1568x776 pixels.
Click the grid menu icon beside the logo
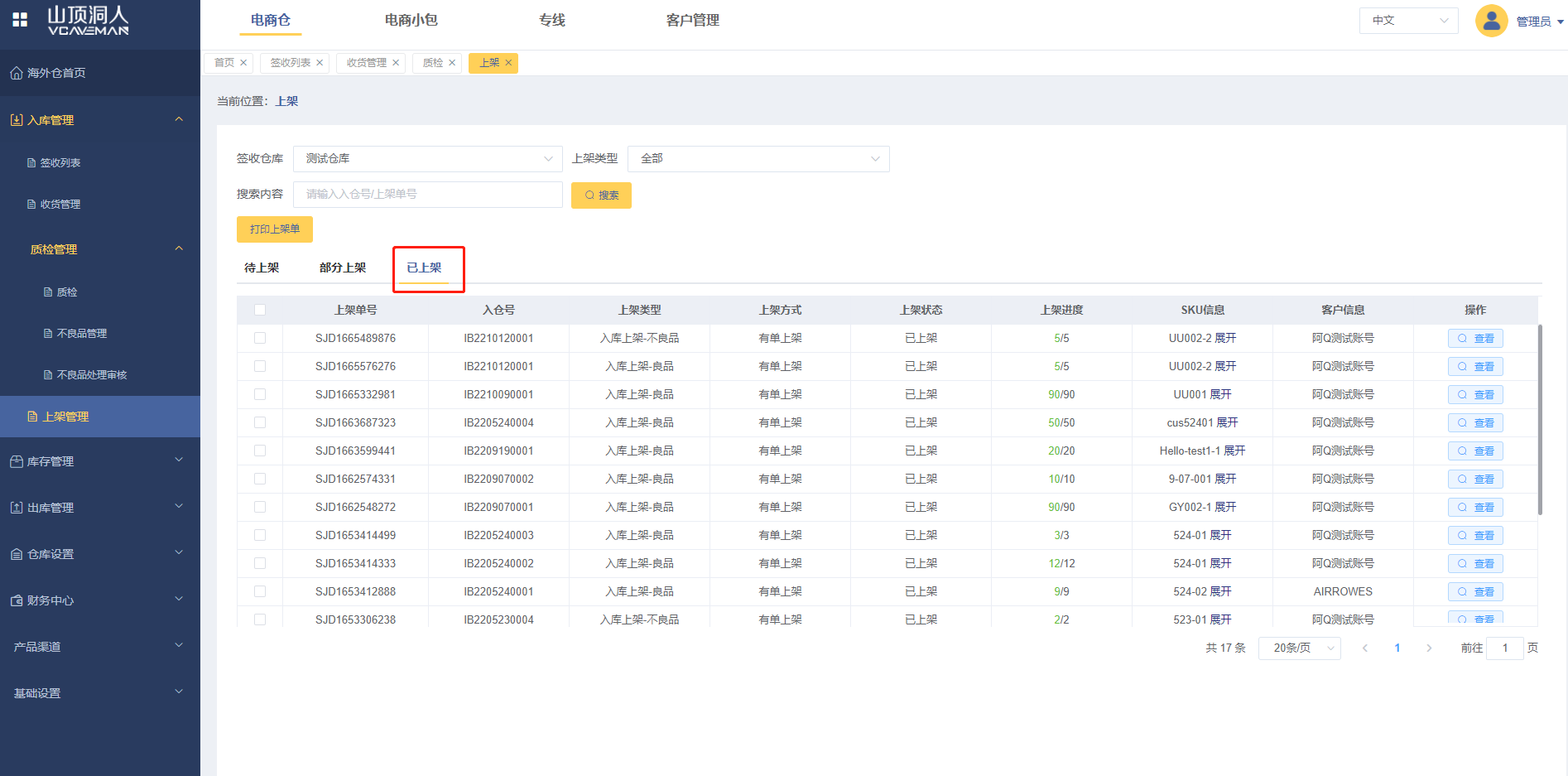(20, 20)
